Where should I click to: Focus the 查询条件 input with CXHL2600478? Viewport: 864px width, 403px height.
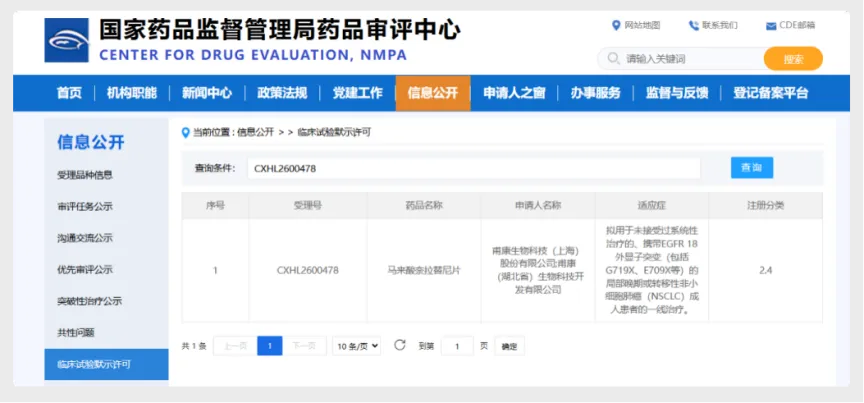[x=474, y=169]
